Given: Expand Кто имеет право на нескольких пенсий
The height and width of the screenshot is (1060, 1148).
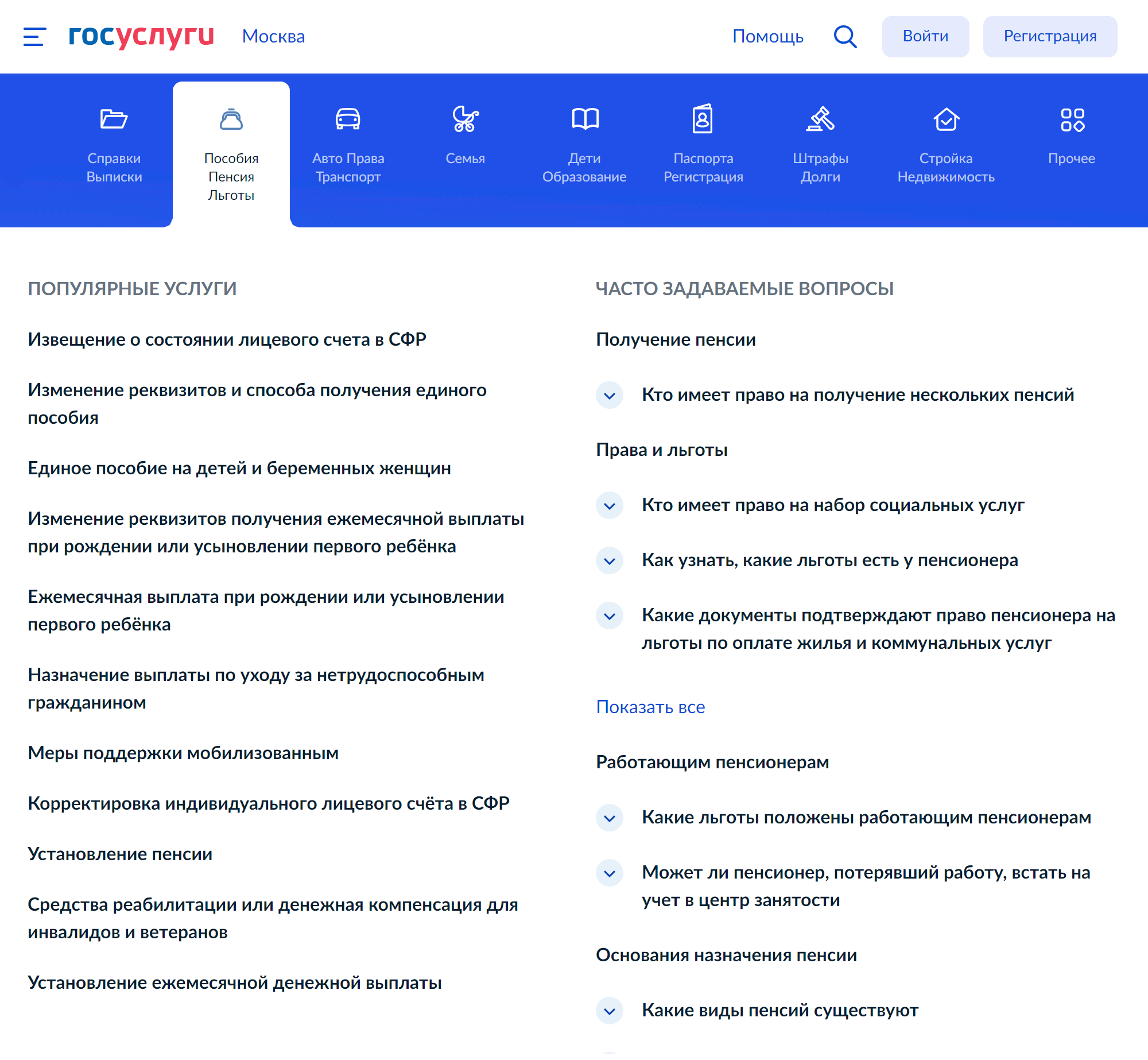Looking at the screenshot, I should click(x=611, y=392).
